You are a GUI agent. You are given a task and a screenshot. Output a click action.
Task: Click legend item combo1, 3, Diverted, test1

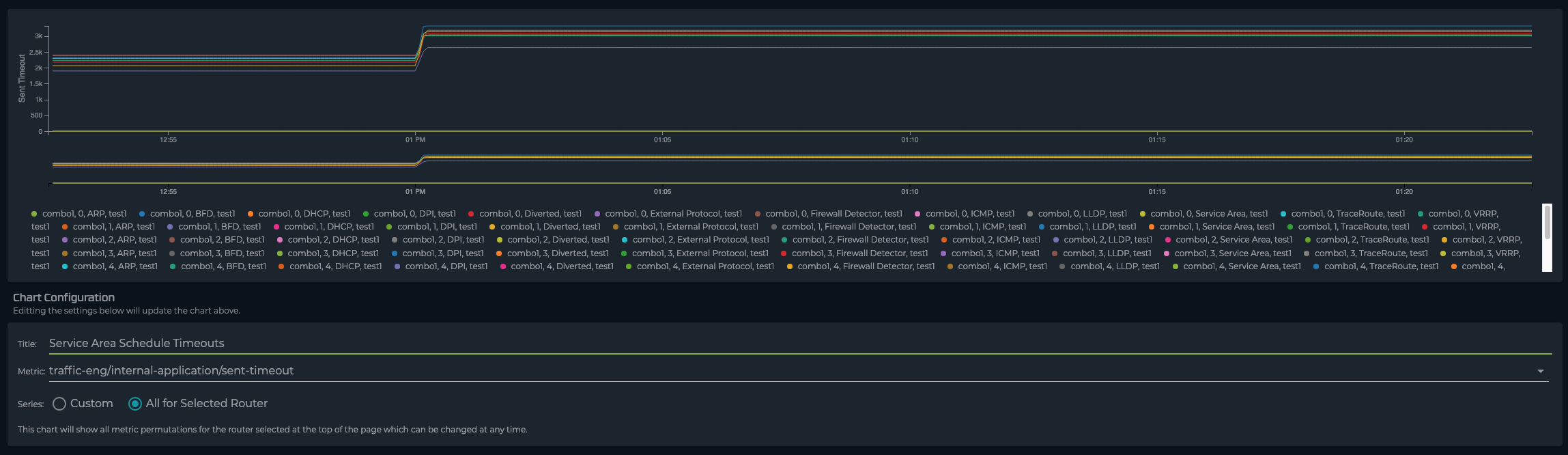[x=552, y=253]
